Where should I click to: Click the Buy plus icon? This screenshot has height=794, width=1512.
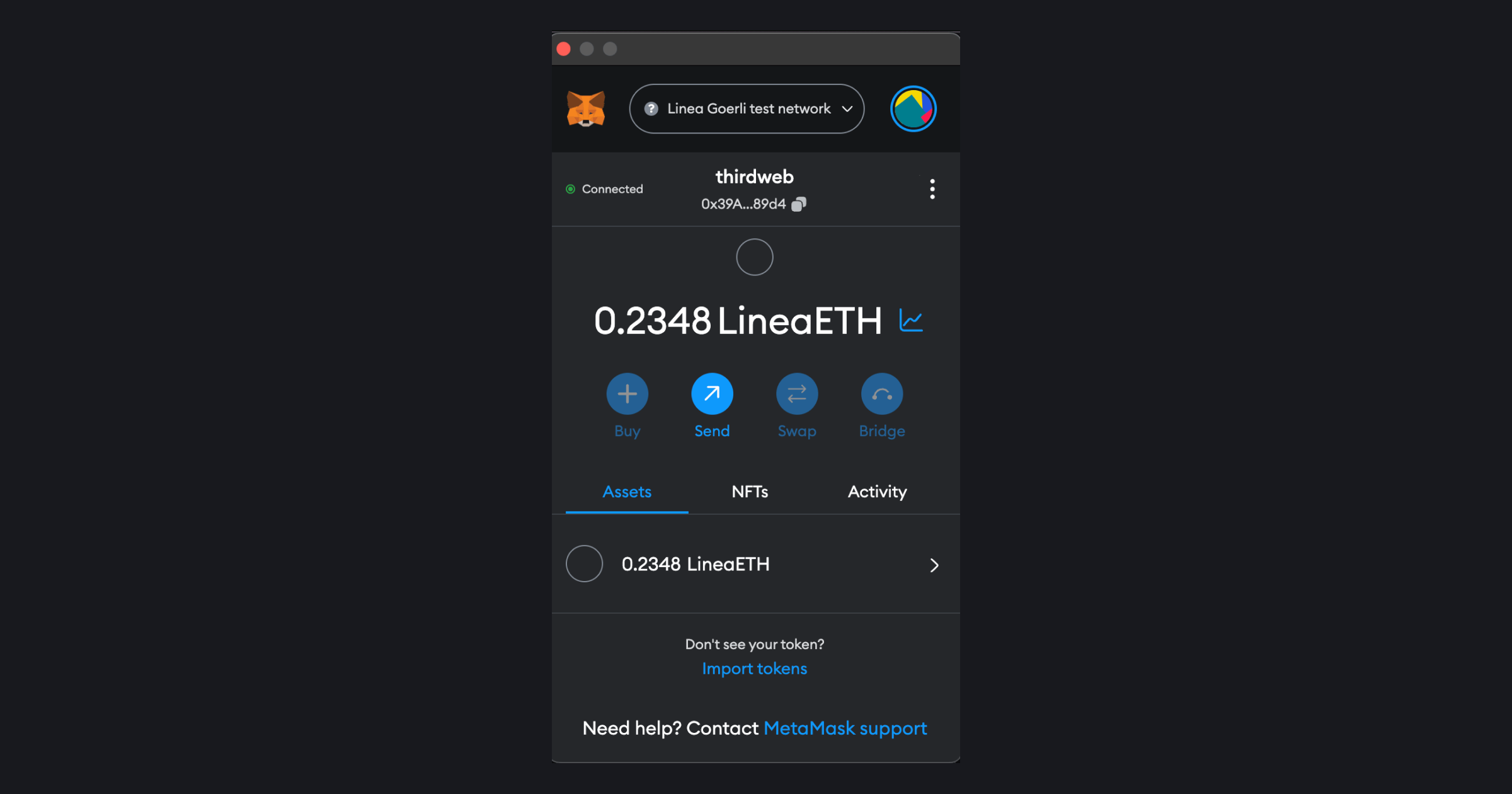627,394
